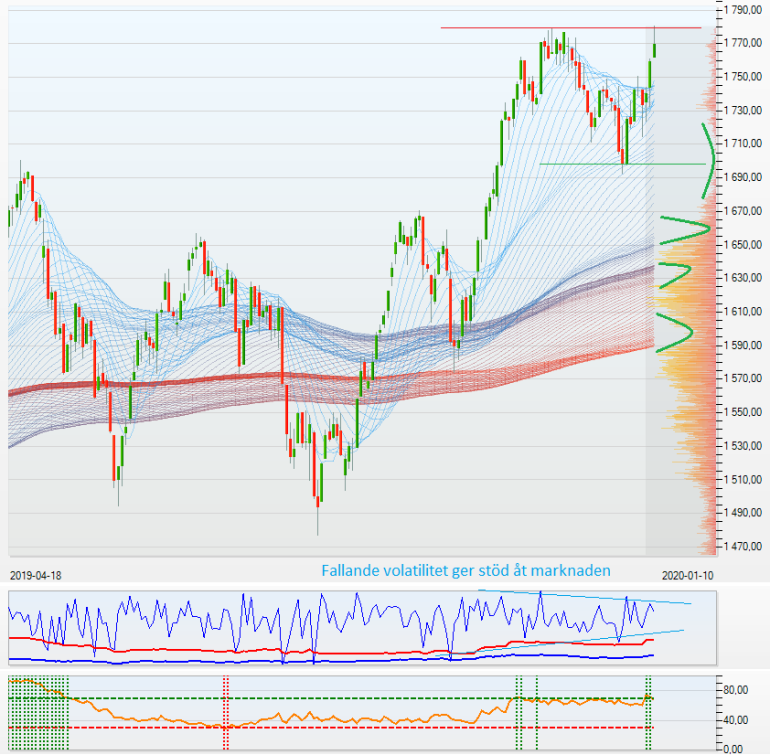Click the lowest candlestick wick near 1 480

tap(318, 521)
